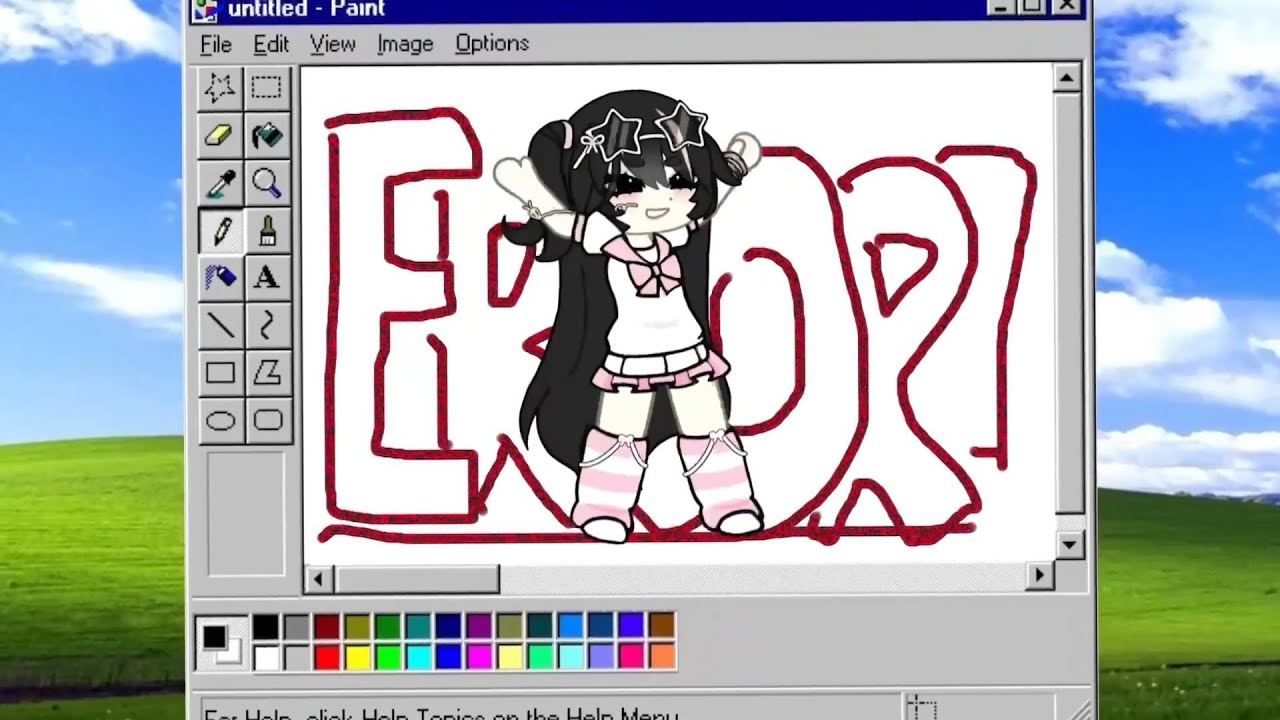Select the purple swatch in top row
The height and width of the screenshot is (720, 1280).
tap(479, 626)
